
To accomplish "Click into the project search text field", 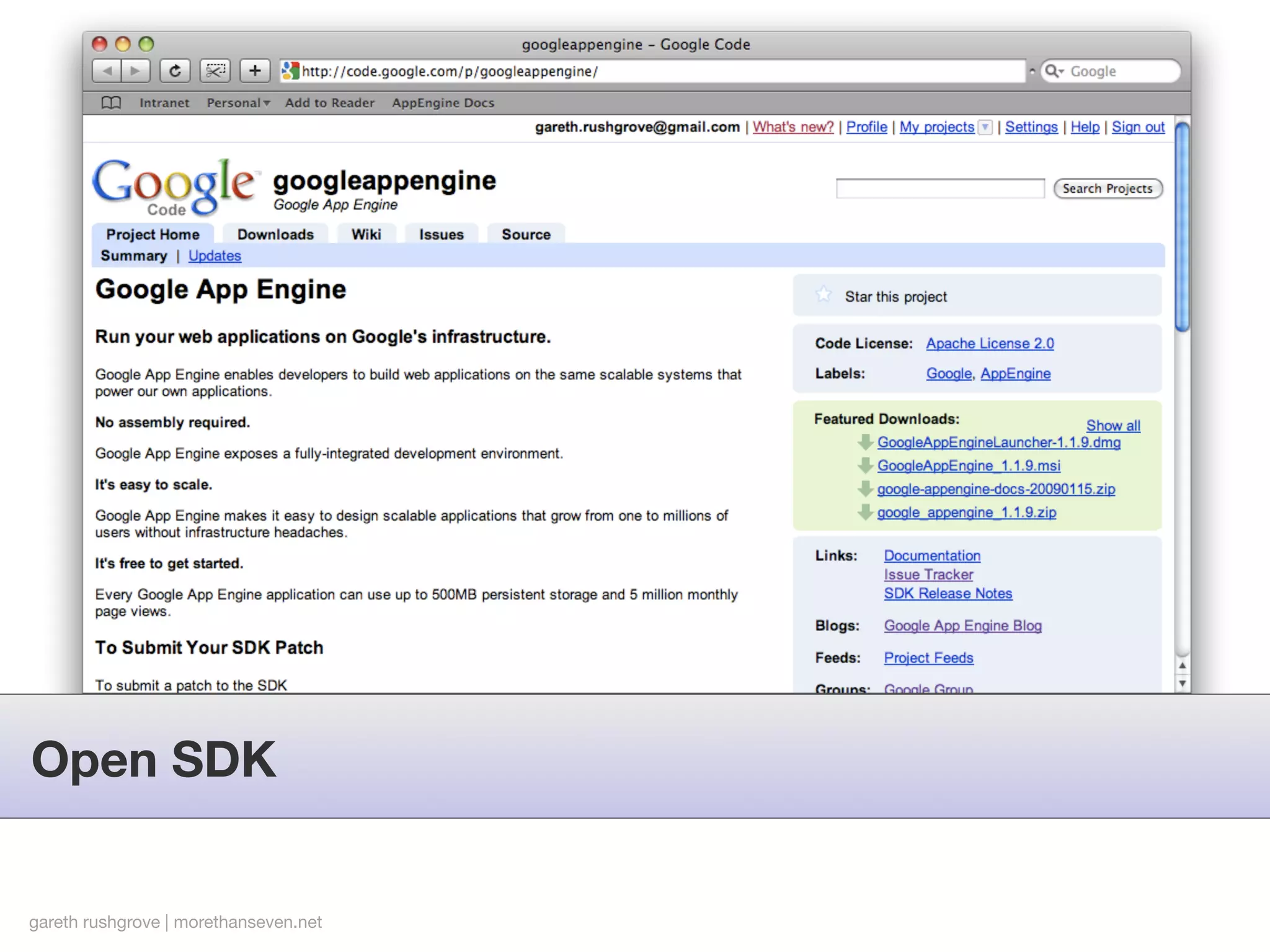I will (940, 188).
